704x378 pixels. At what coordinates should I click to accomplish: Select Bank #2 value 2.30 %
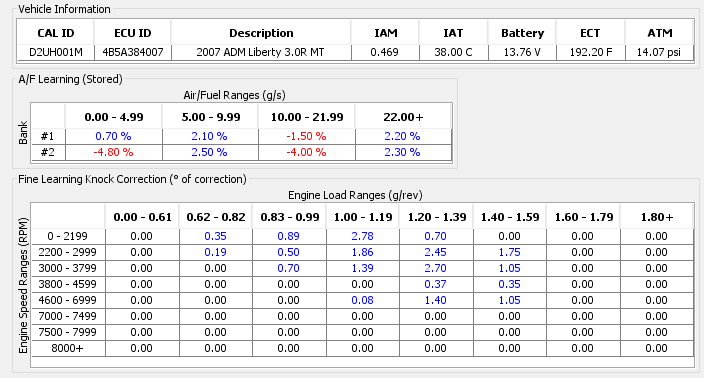pos(403,152)
